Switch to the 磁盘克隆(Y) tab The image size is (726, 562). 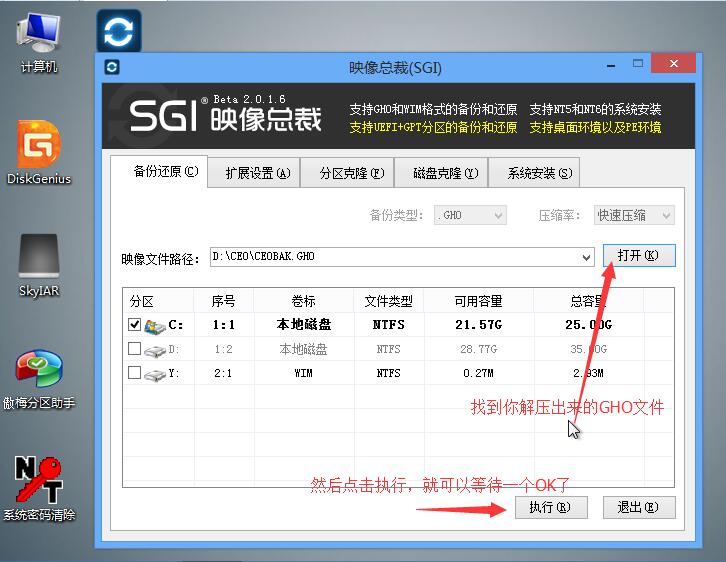point(441,173)
